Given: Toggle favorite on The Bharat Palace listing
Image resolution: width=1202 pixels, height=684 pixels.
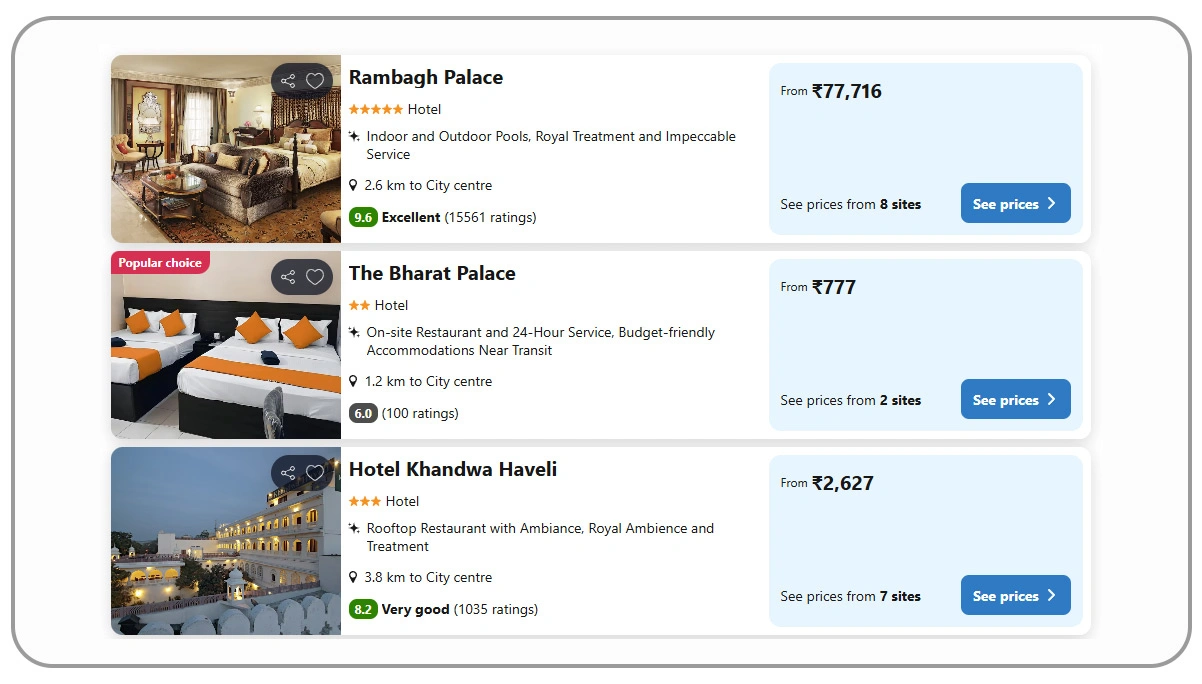Looking at the screenshot, I should 317,276.
